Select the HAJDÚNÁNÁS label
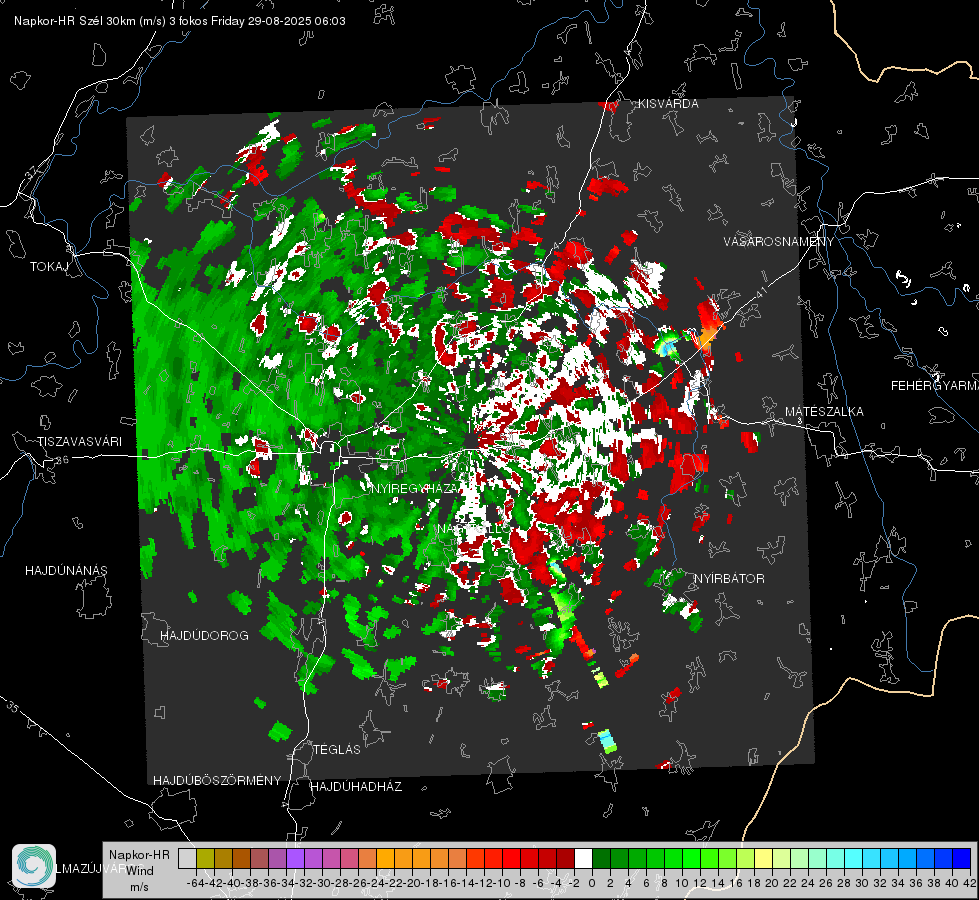 click(x=66, y=571)
